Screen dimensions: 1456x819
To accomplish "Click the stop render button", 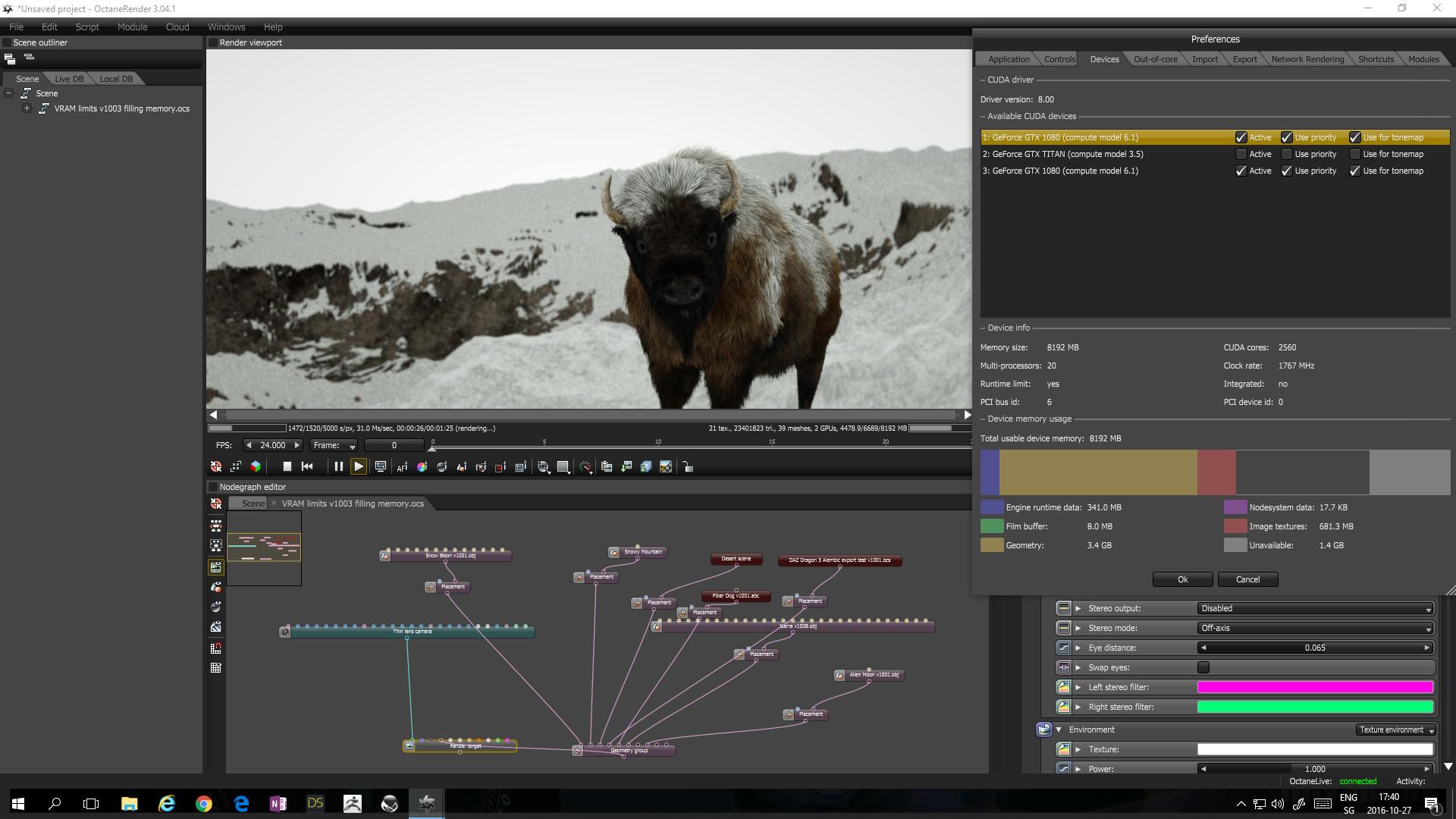I will point(287,466).
